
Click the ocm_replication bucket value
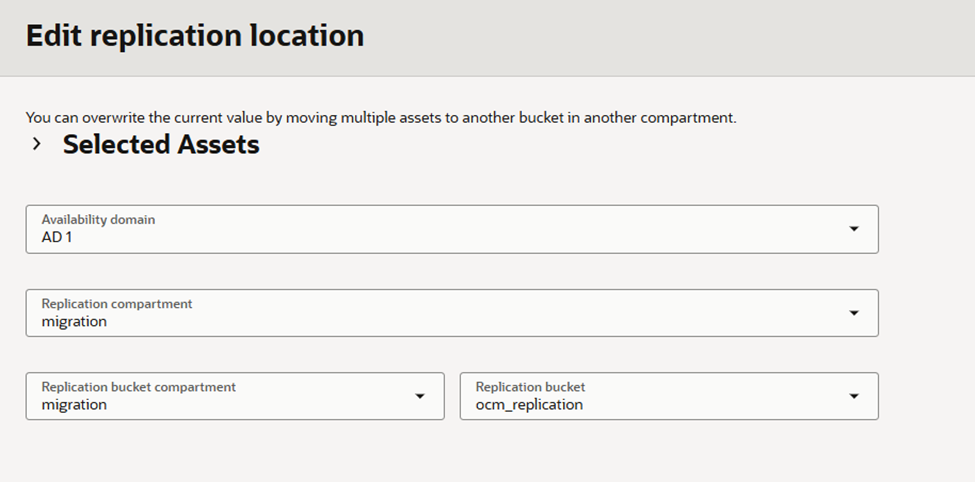tap(529, 405)
